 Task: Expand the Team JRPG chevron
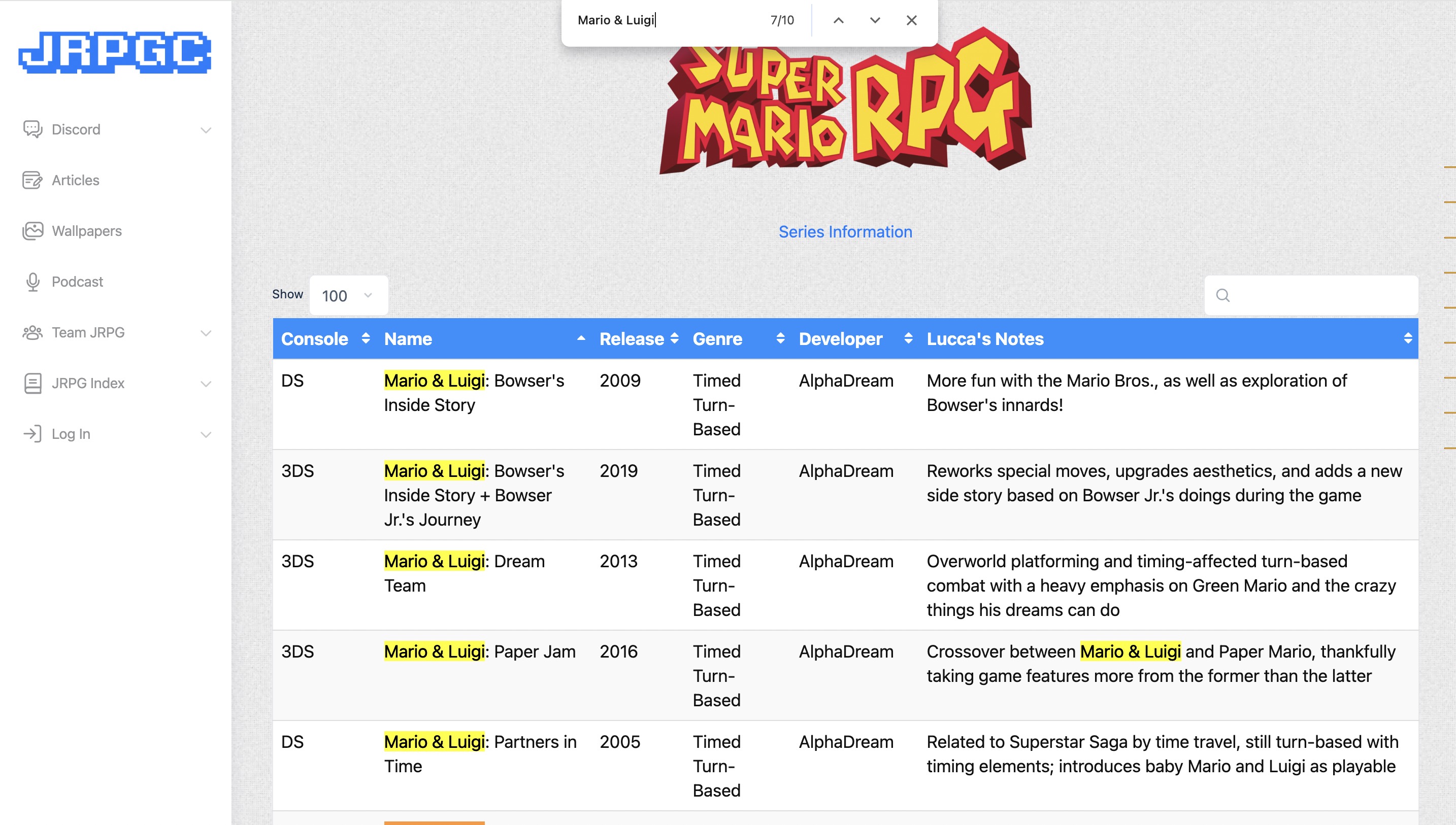[x=206, y=333]
